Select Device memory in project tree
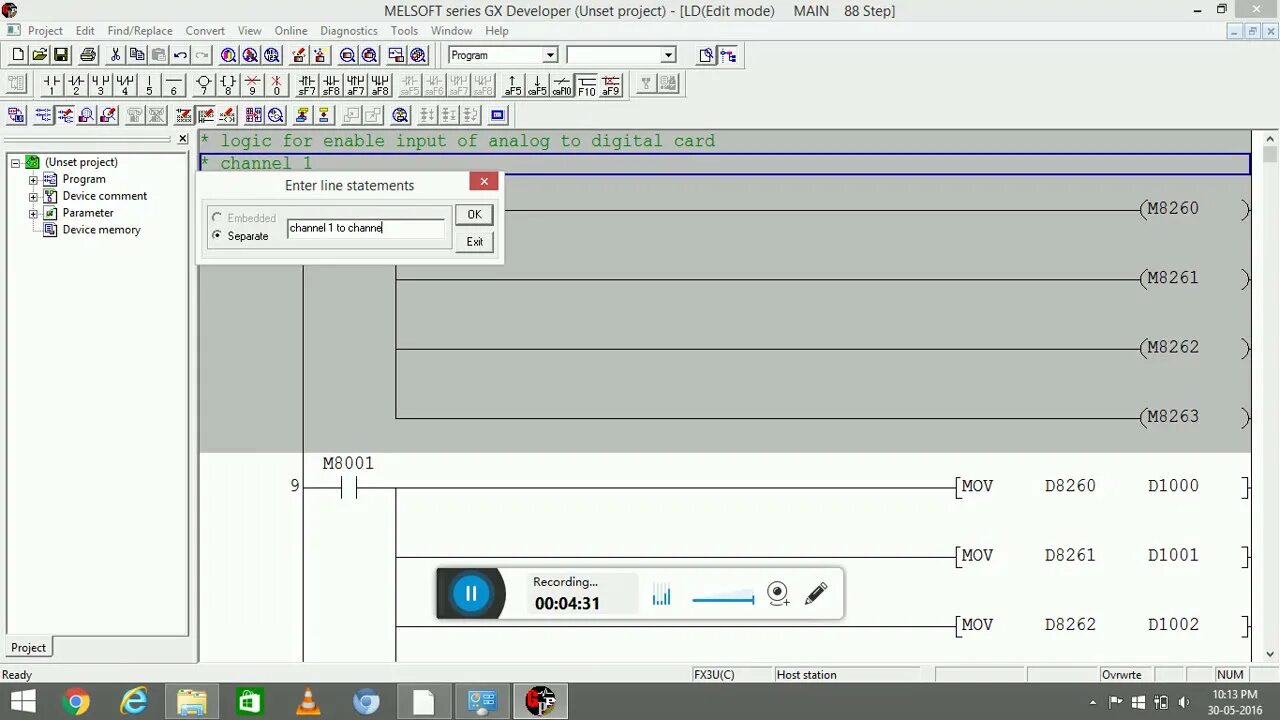Viewport: 1280px width, 720px height. 101,230
